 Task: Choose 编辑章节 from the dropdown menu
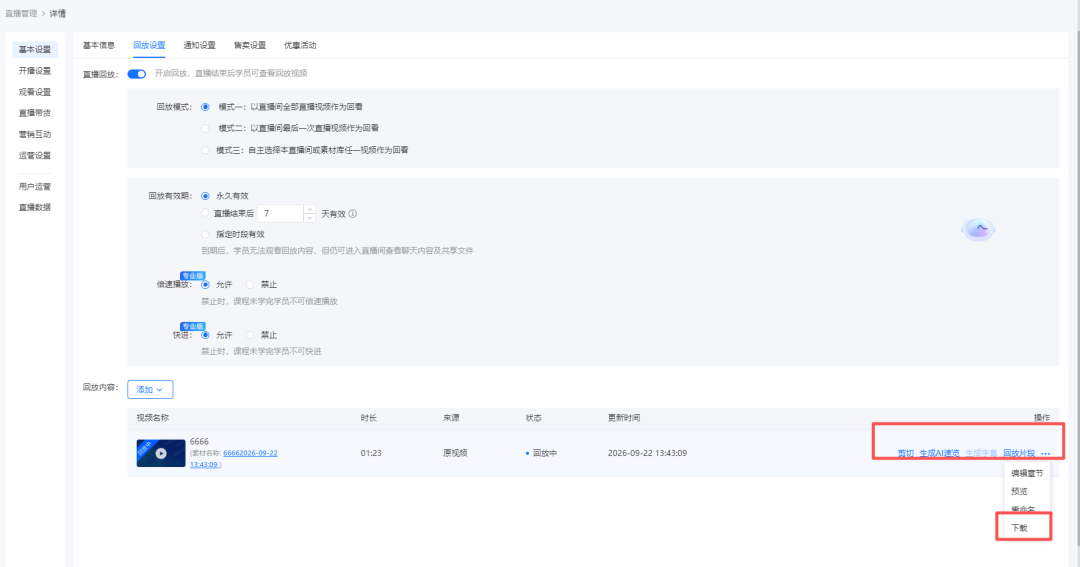point(1027,473)
